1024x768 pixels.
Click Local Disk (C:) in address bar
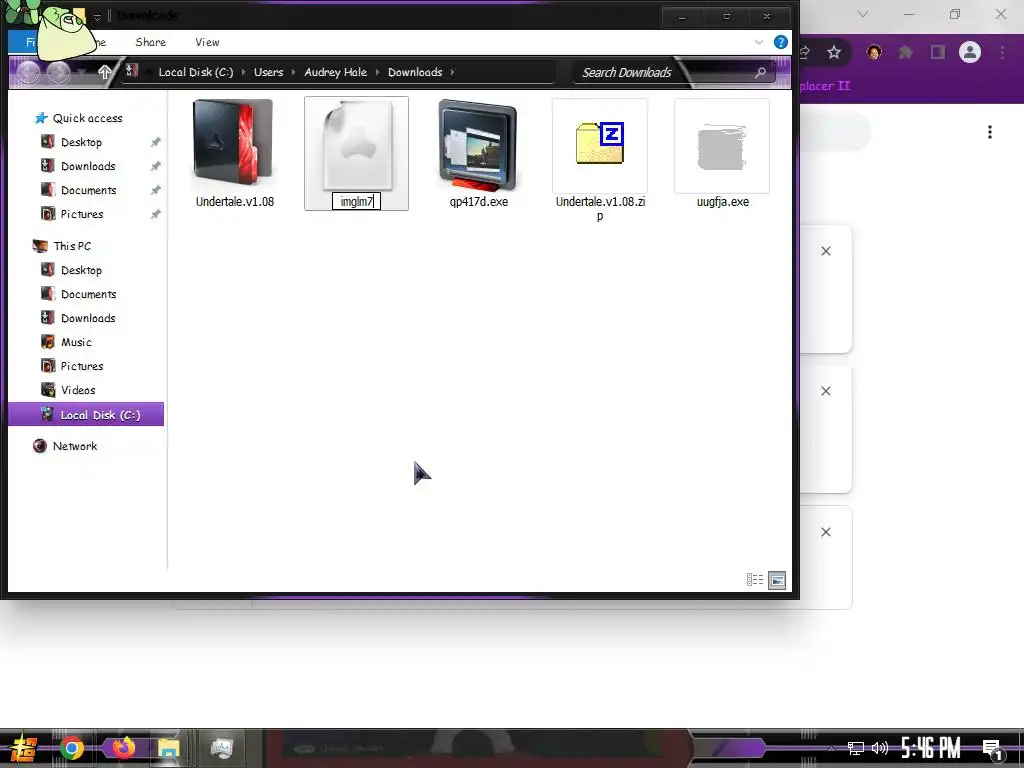point(195,72)
